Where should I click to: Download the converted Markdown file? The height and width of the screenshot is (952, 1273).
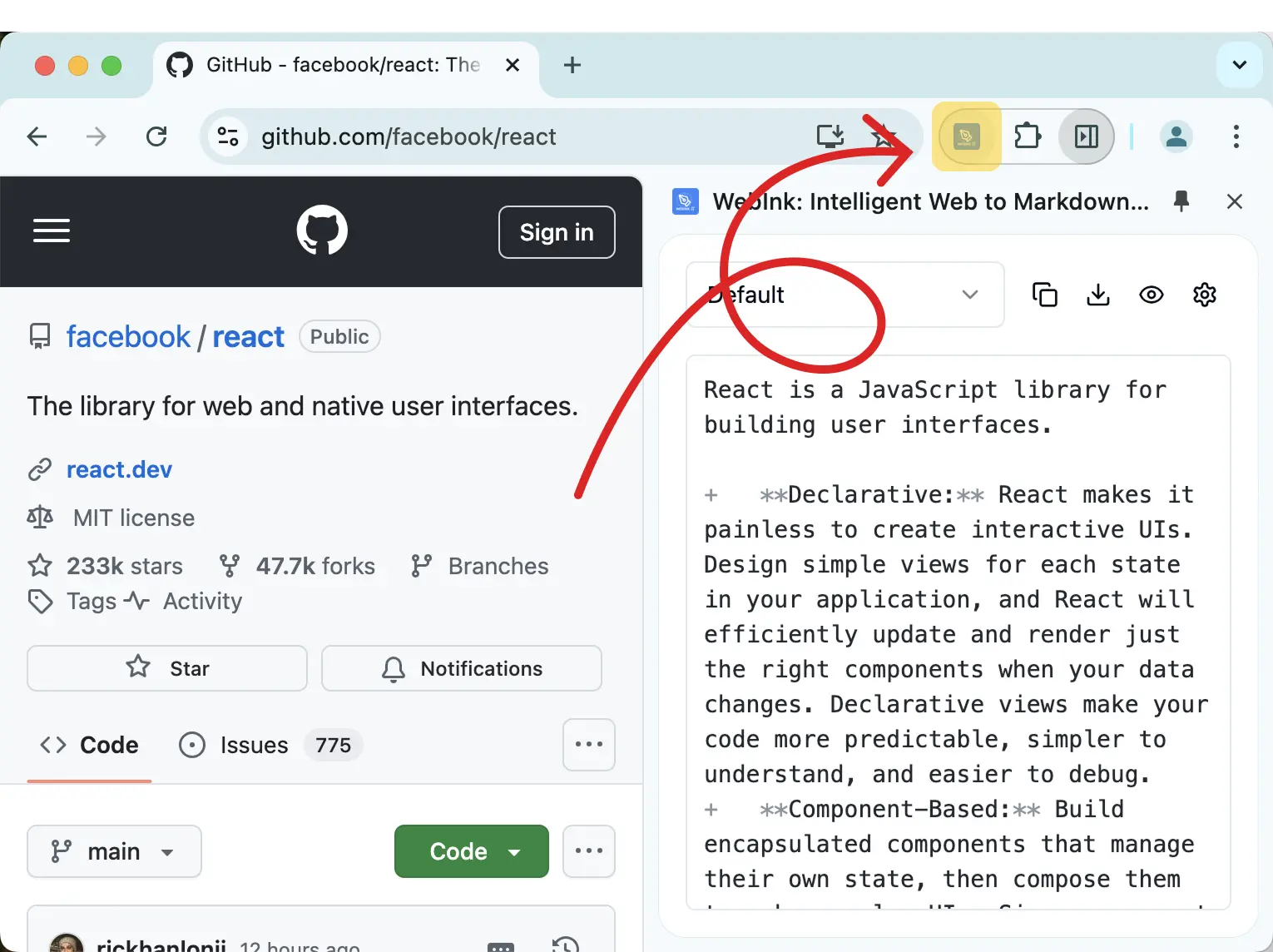pyautogui.click(x=1098, y=294)
